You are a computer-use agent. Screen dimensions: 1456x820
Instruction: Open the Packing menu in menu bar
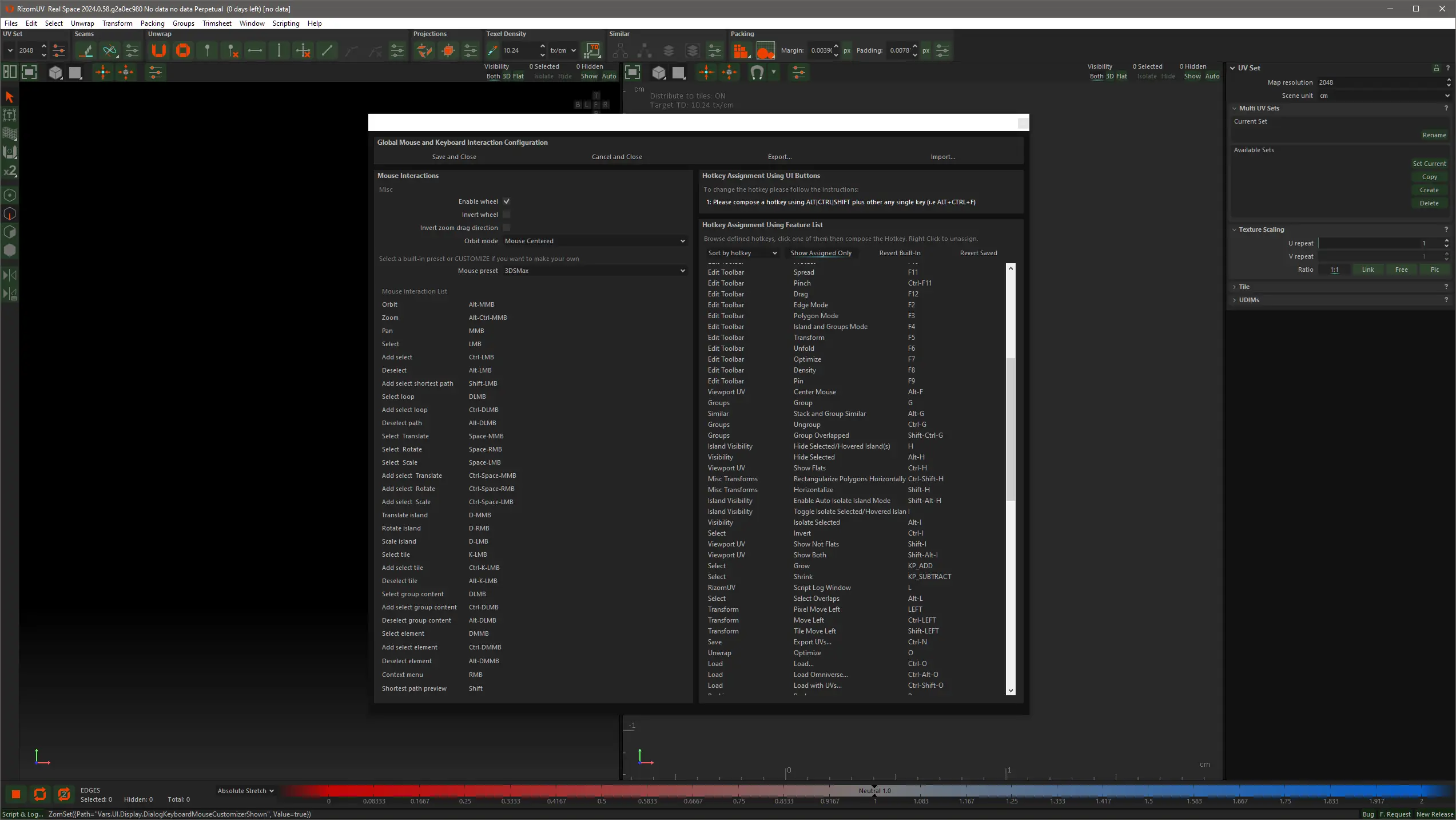152,23
